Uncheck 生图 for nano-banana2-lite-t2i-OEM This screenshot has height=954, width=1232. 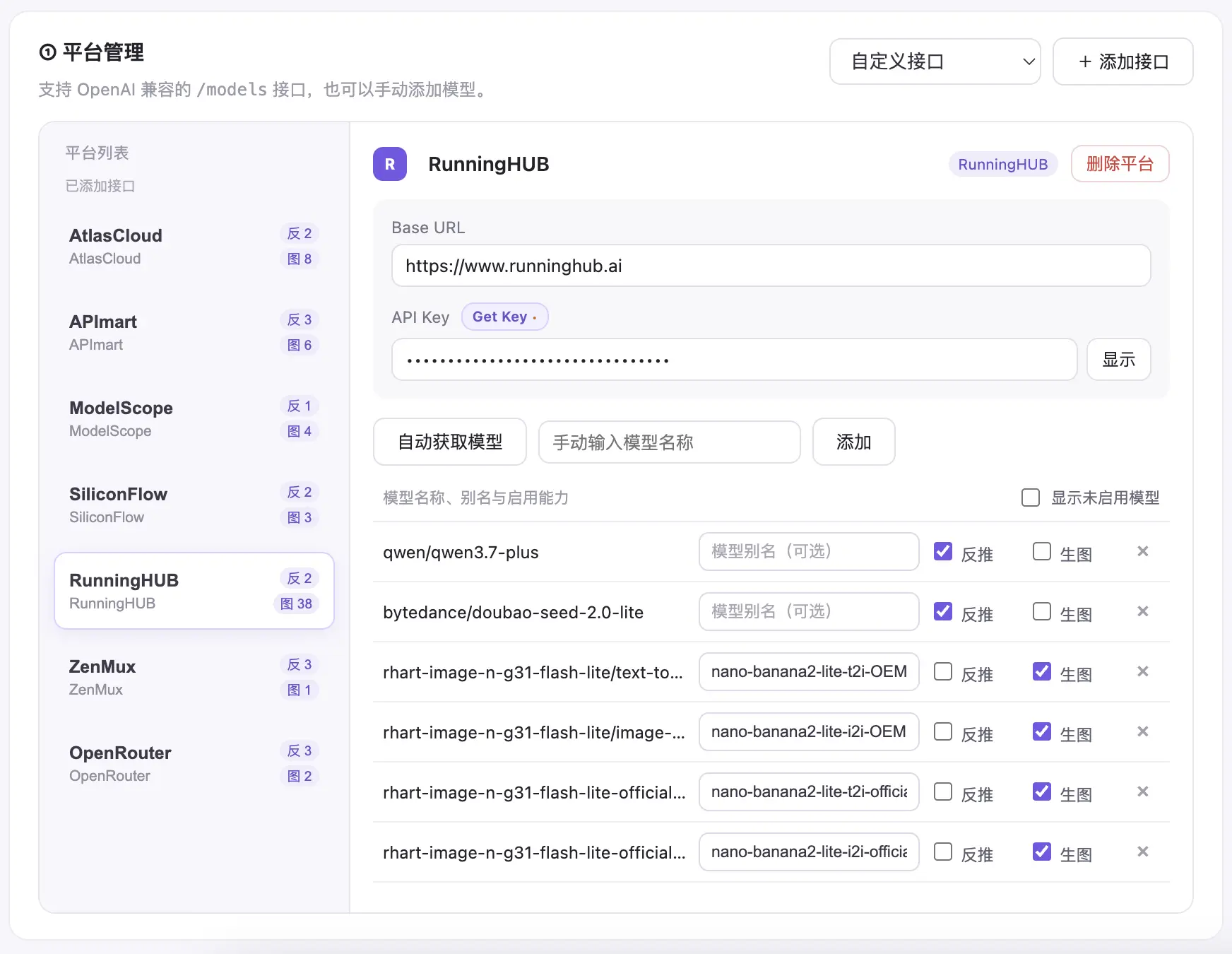[1042, 671]
